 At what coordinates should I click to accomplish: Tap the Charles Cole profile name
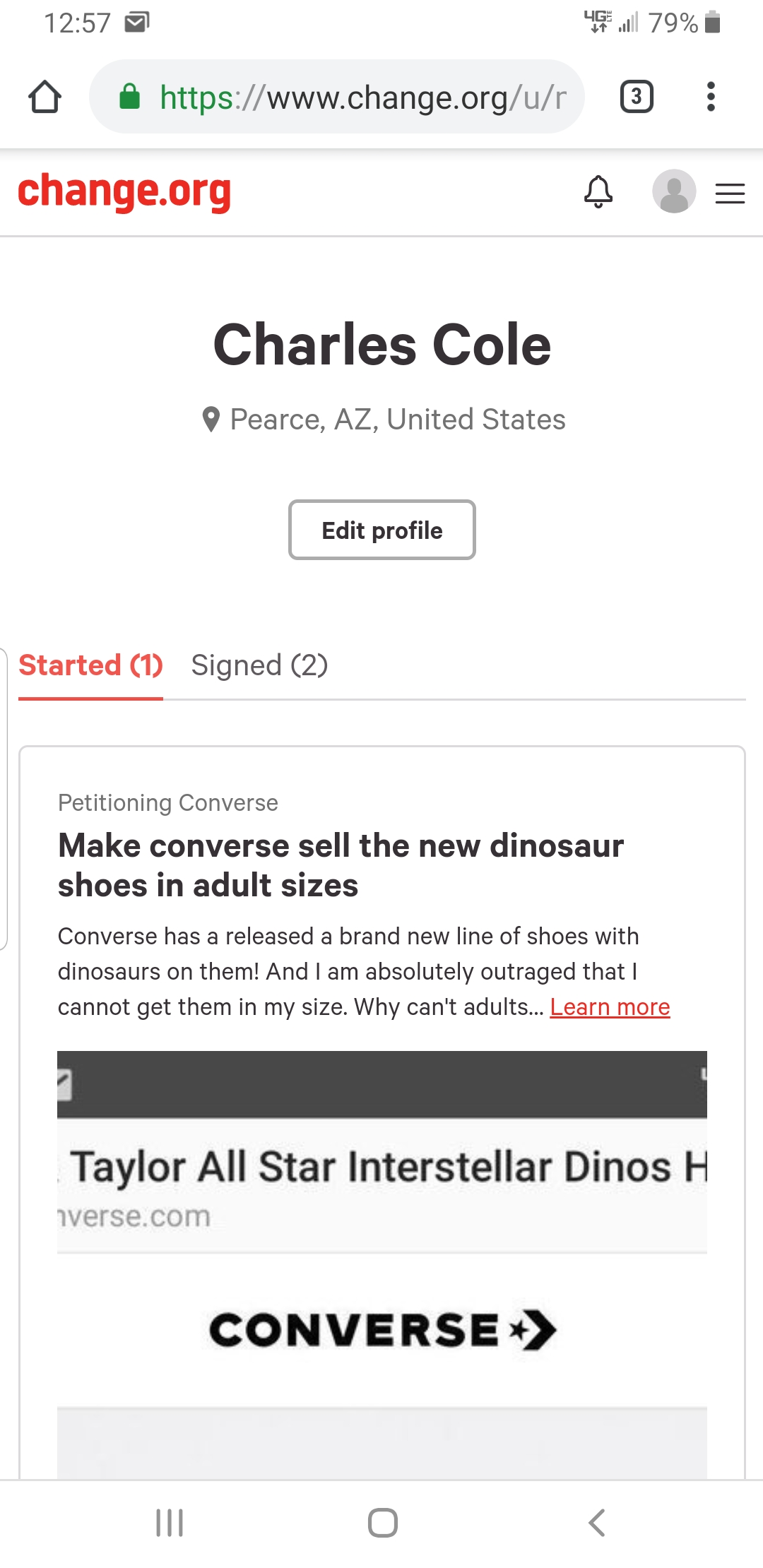[381, 345]
